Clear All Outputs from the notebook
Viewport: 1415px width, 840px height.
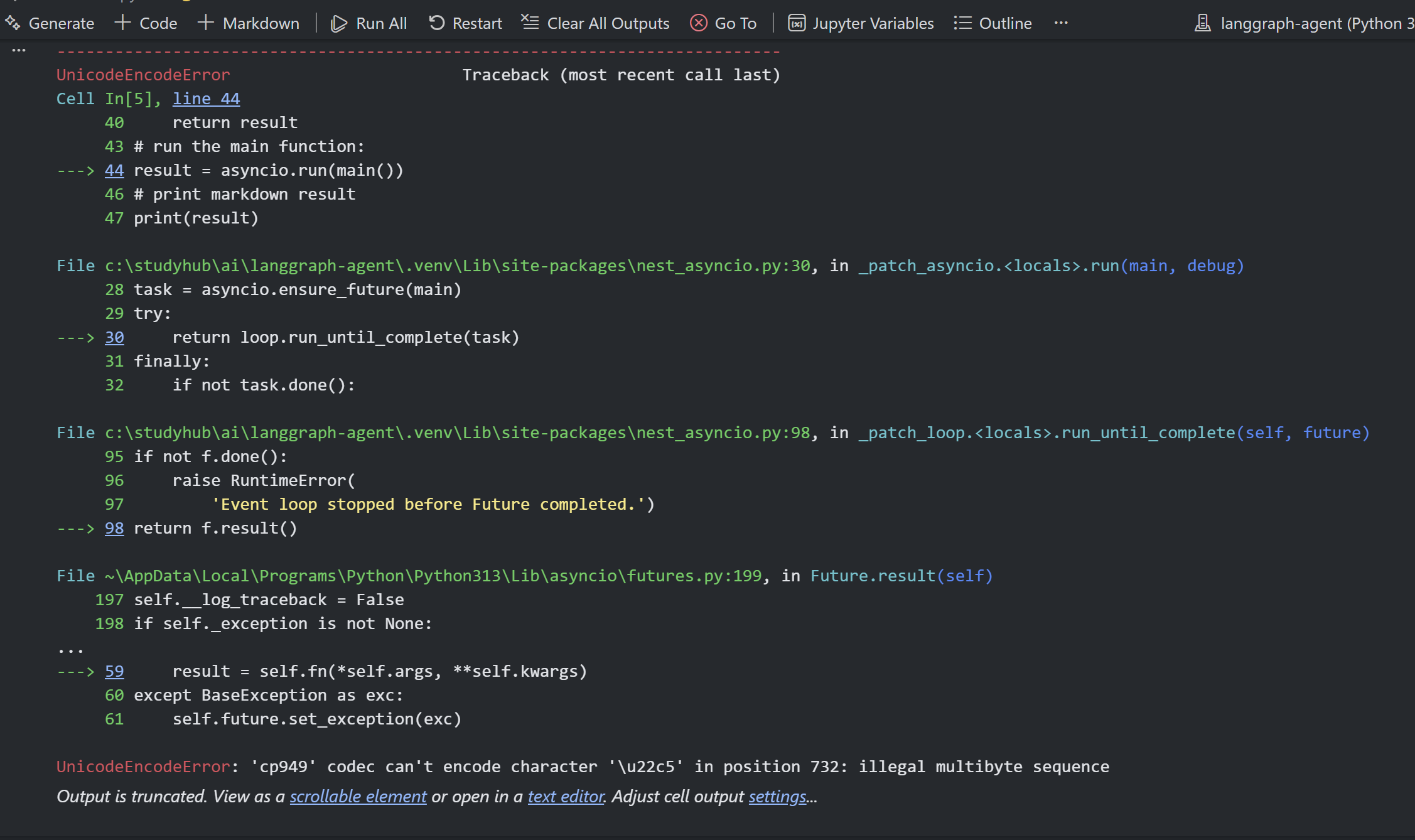pyautogui.click(x=595, y=23)
